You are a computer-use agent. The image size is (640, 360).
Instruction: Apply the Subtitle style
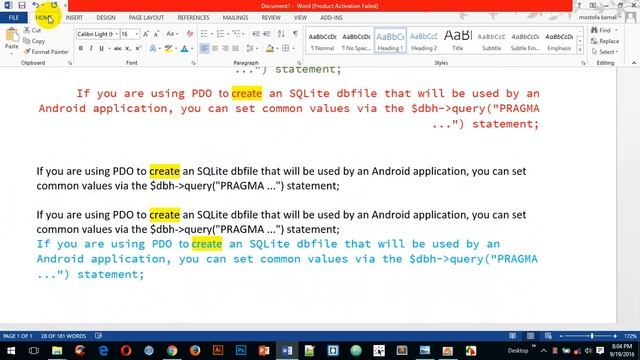point(492,41)
